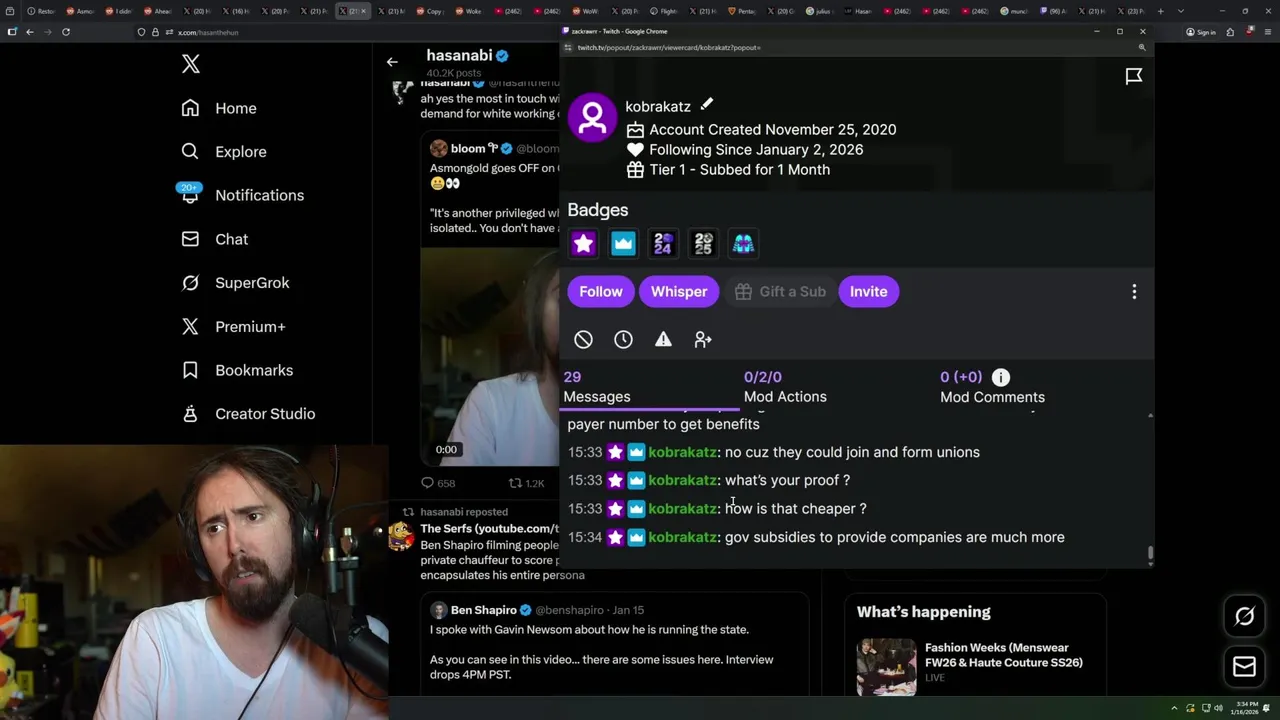Click 'Following Since January 2, 2026' text
This screenshot has width=1280, height=720.
click(756, 150)
